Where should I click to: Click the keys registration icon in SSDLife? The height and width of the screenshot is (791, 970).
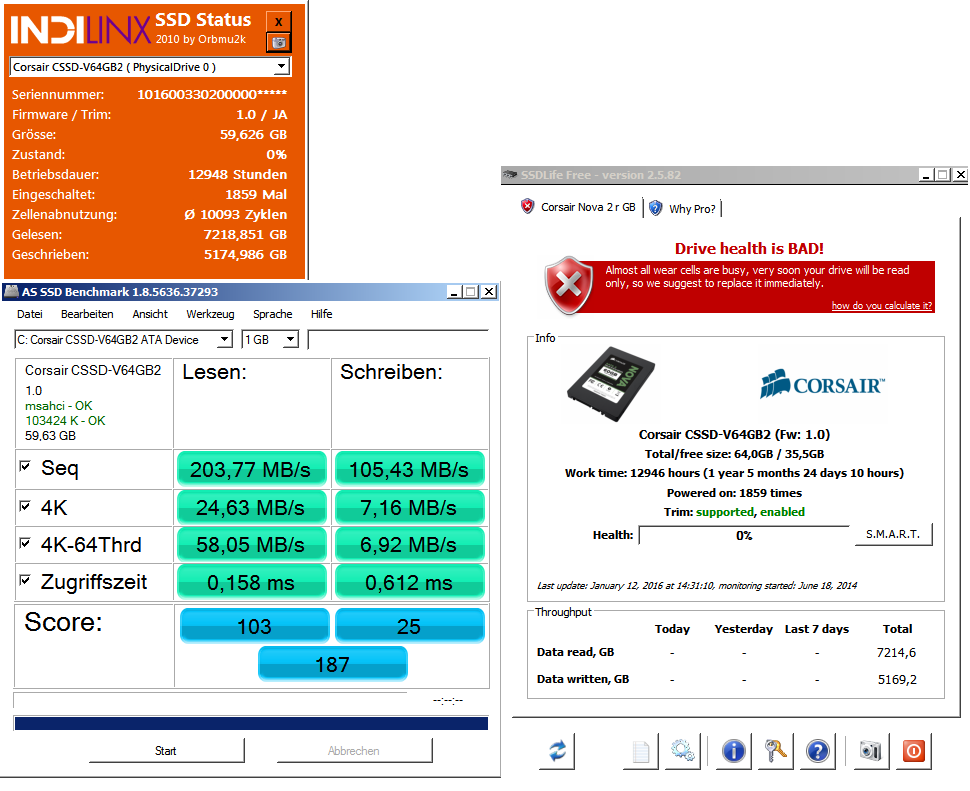pos(776,751)
